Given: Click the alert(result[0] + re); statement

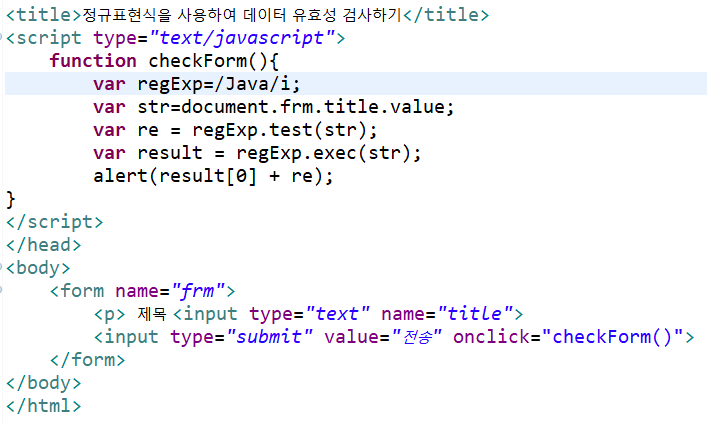Looking at the screenshot, I should click(213, 176).
